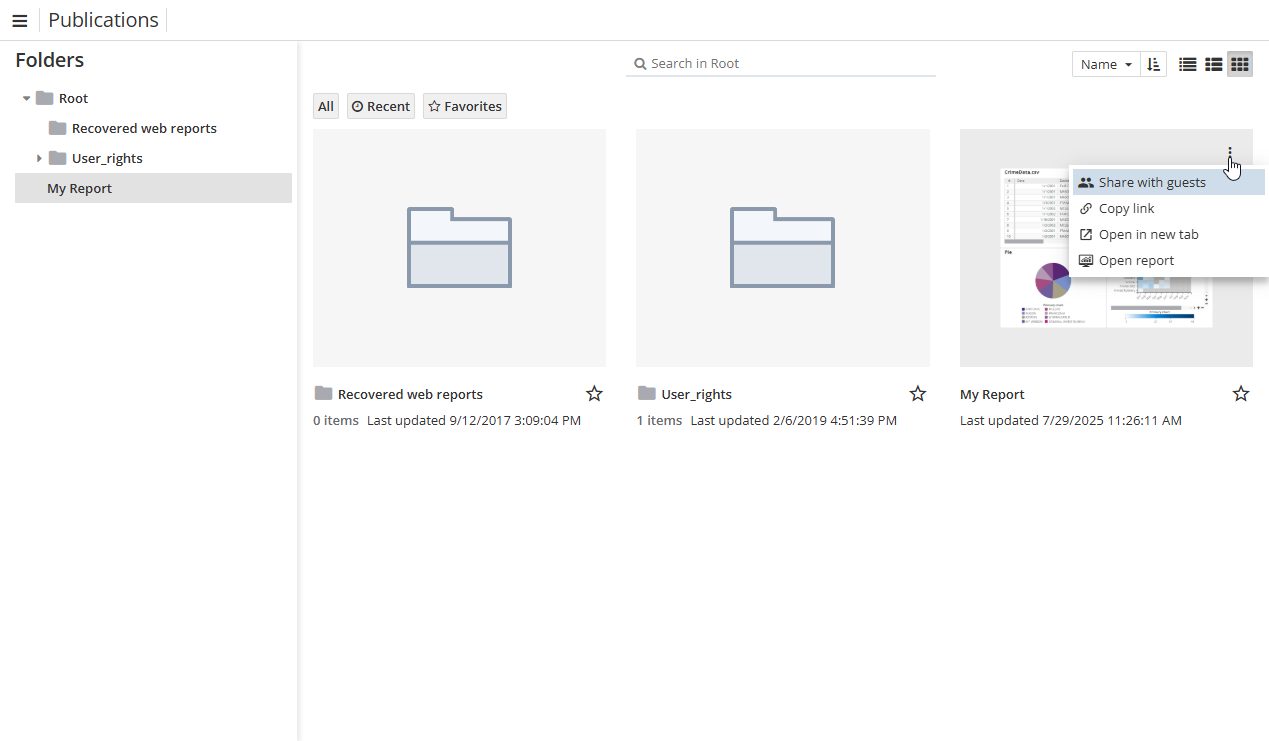Star Recovered web reports as favorite
The width and height of the screenshot is (1269, 741).
tap(594, 394)
